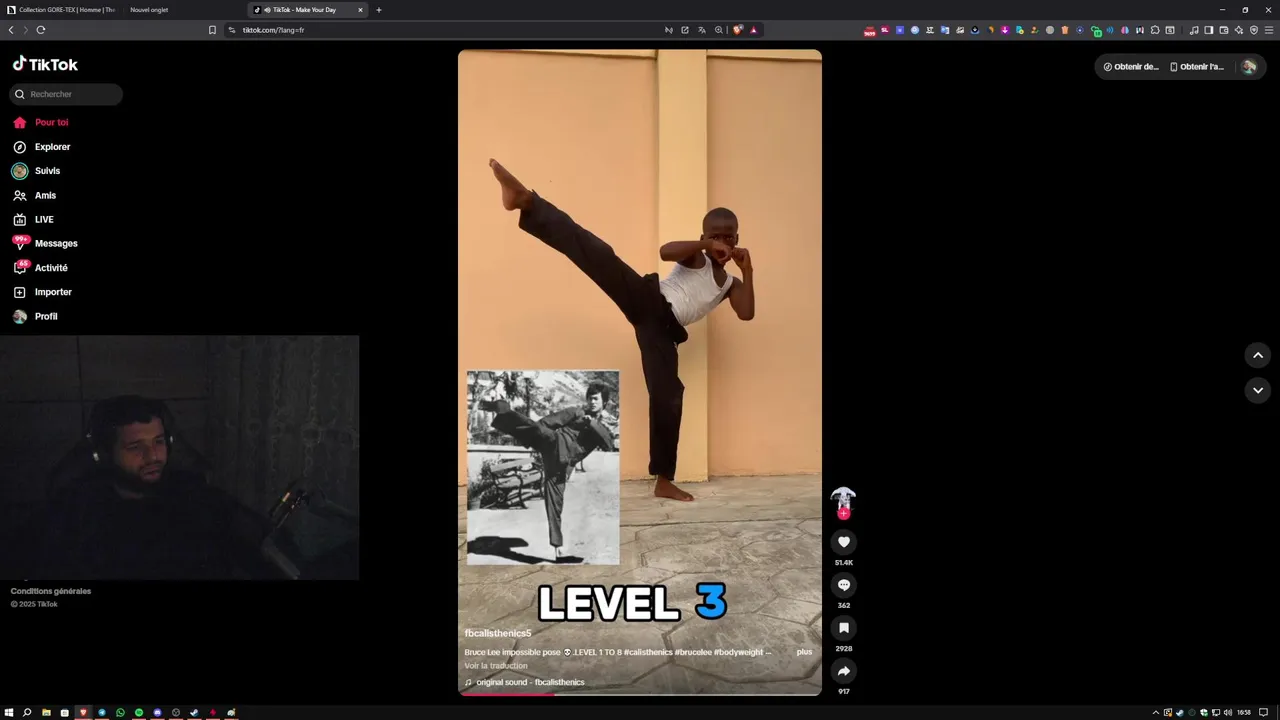
Task: Open the Brave VPN shield icon
Action: pyautogui.click(x=1254, y=30)
